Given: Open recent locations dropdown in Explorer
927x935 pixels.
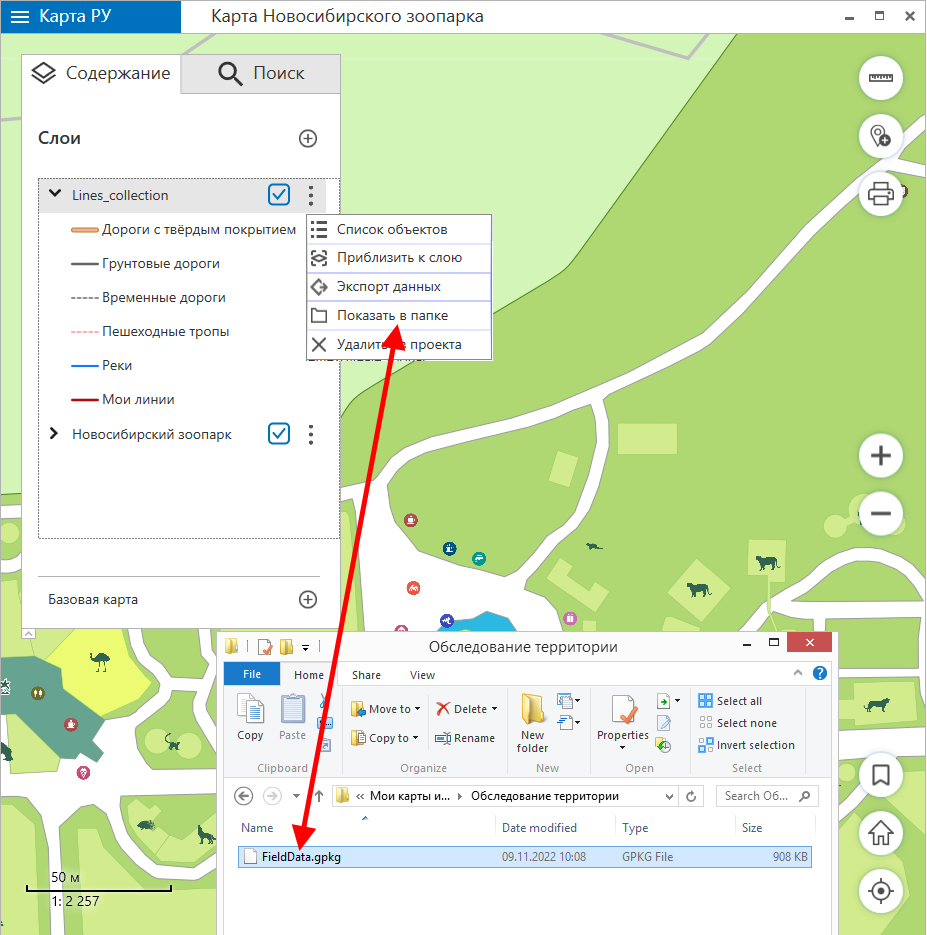Looking at the screenshot, I should [296, 796].
